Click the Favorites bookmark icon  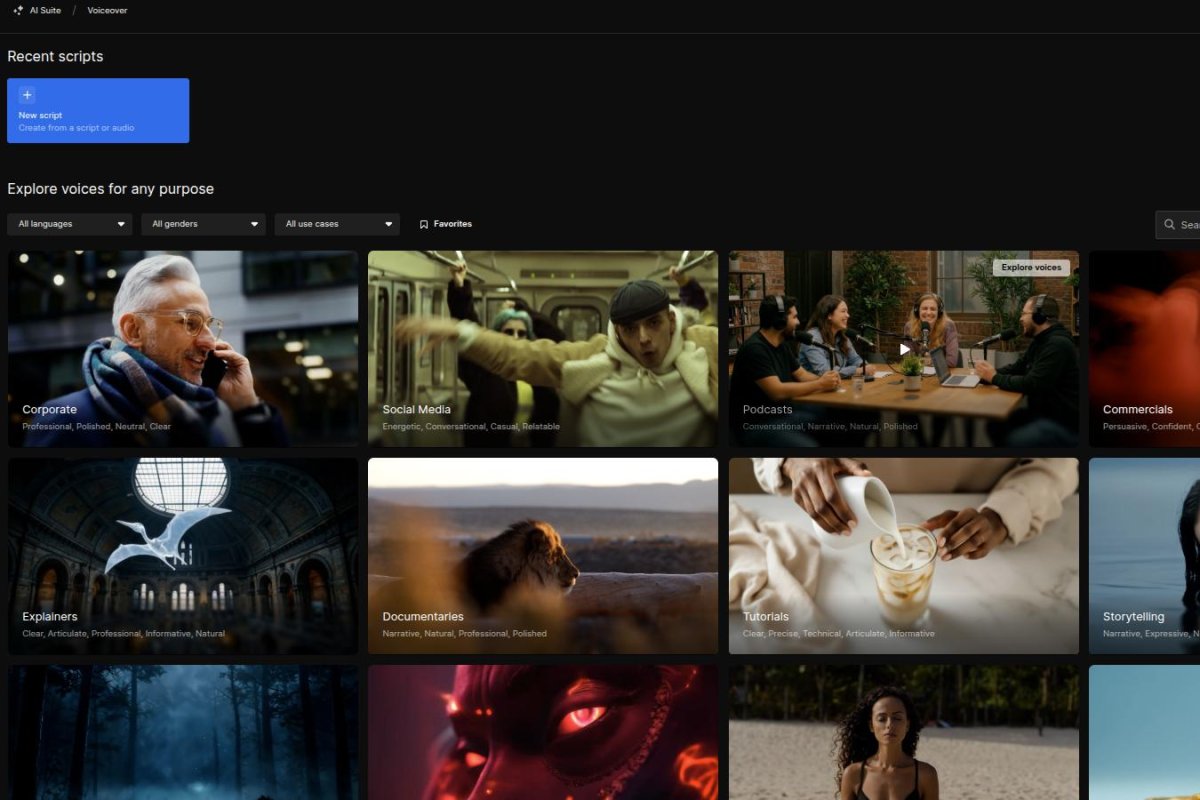[x=424, y=223]
